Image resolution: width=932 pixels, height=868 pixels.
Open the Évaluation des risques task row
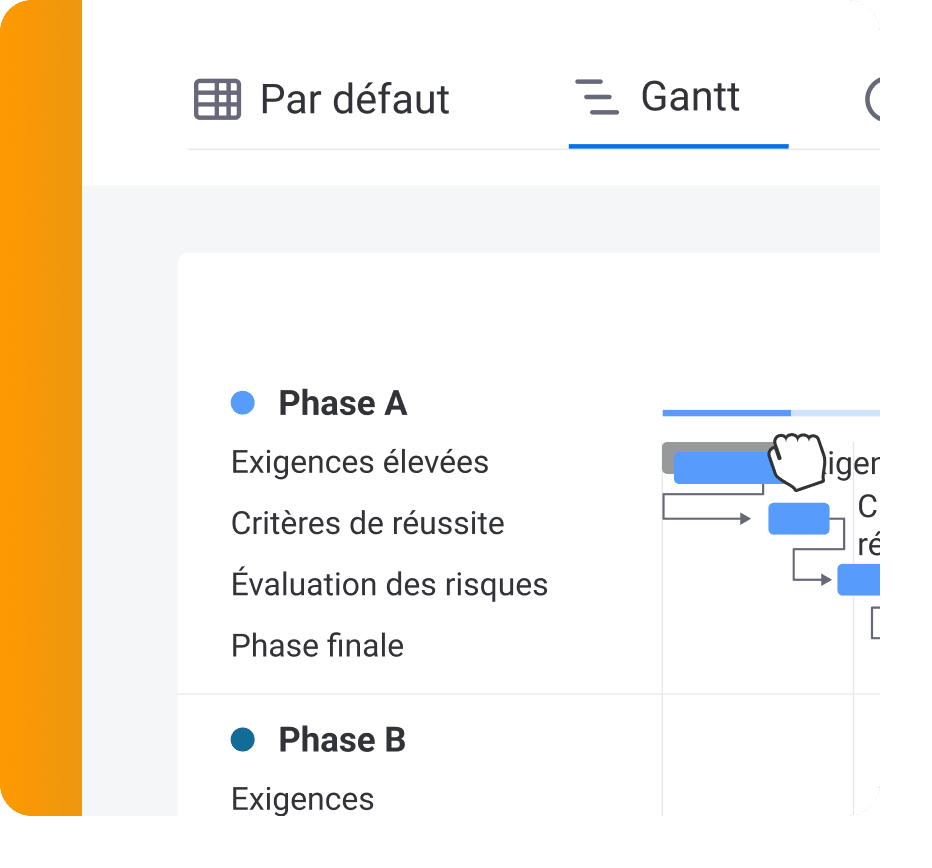coord(389,584)
